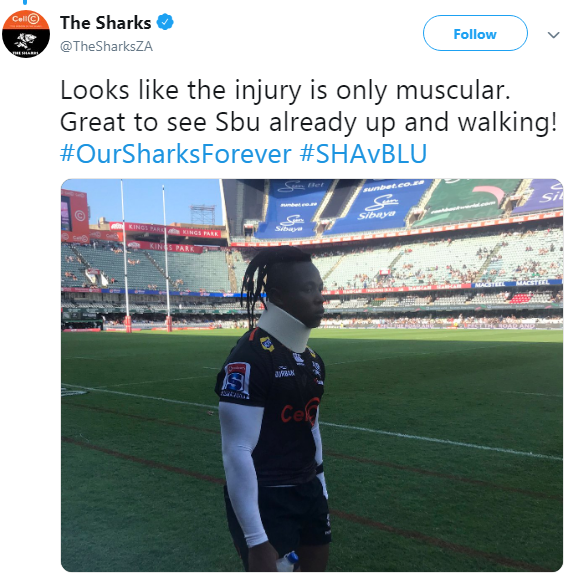
Task: Visit the @TheSharksZA handle
Action: pyautogui.click(x=106, y=46)
